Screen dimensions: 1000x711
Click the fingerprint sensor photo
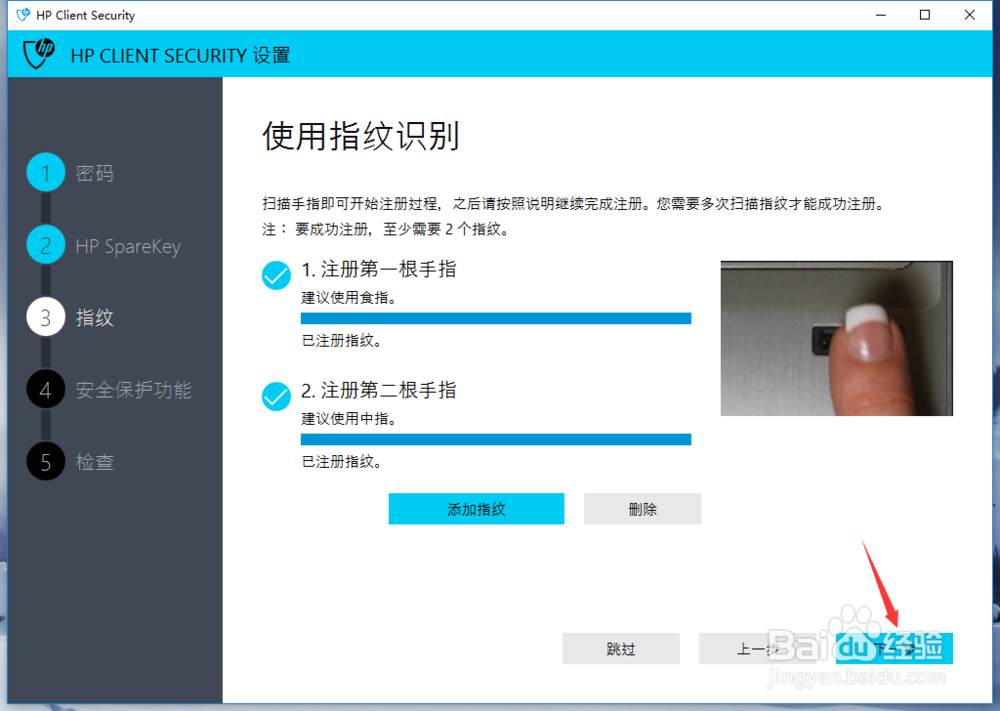pyautogui.click(x=836, y=337)
